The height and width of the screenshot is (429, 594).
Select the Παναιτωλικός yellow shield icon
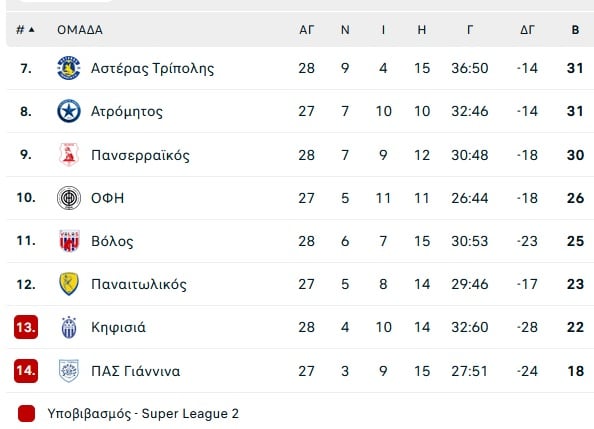coord(69,284)
